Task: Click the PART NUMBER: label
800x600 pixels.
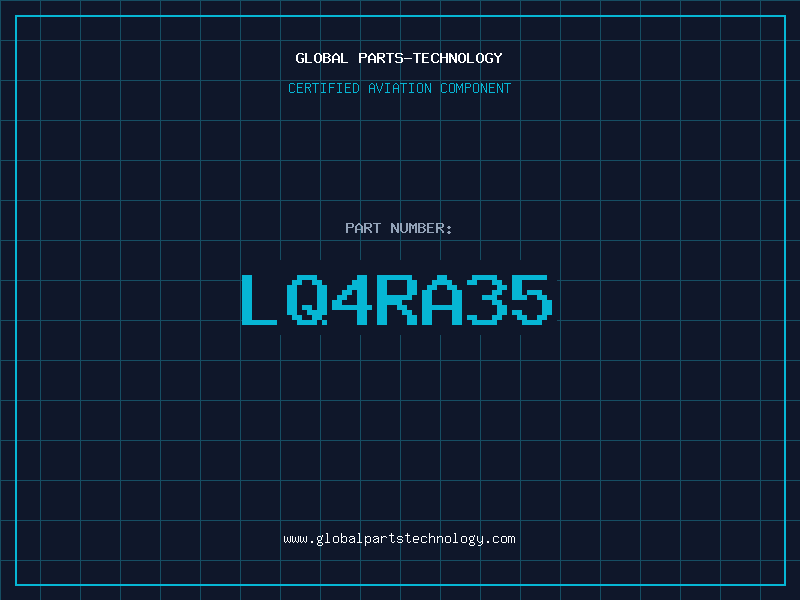Action: pyautogui.click(x=399, y=228)
